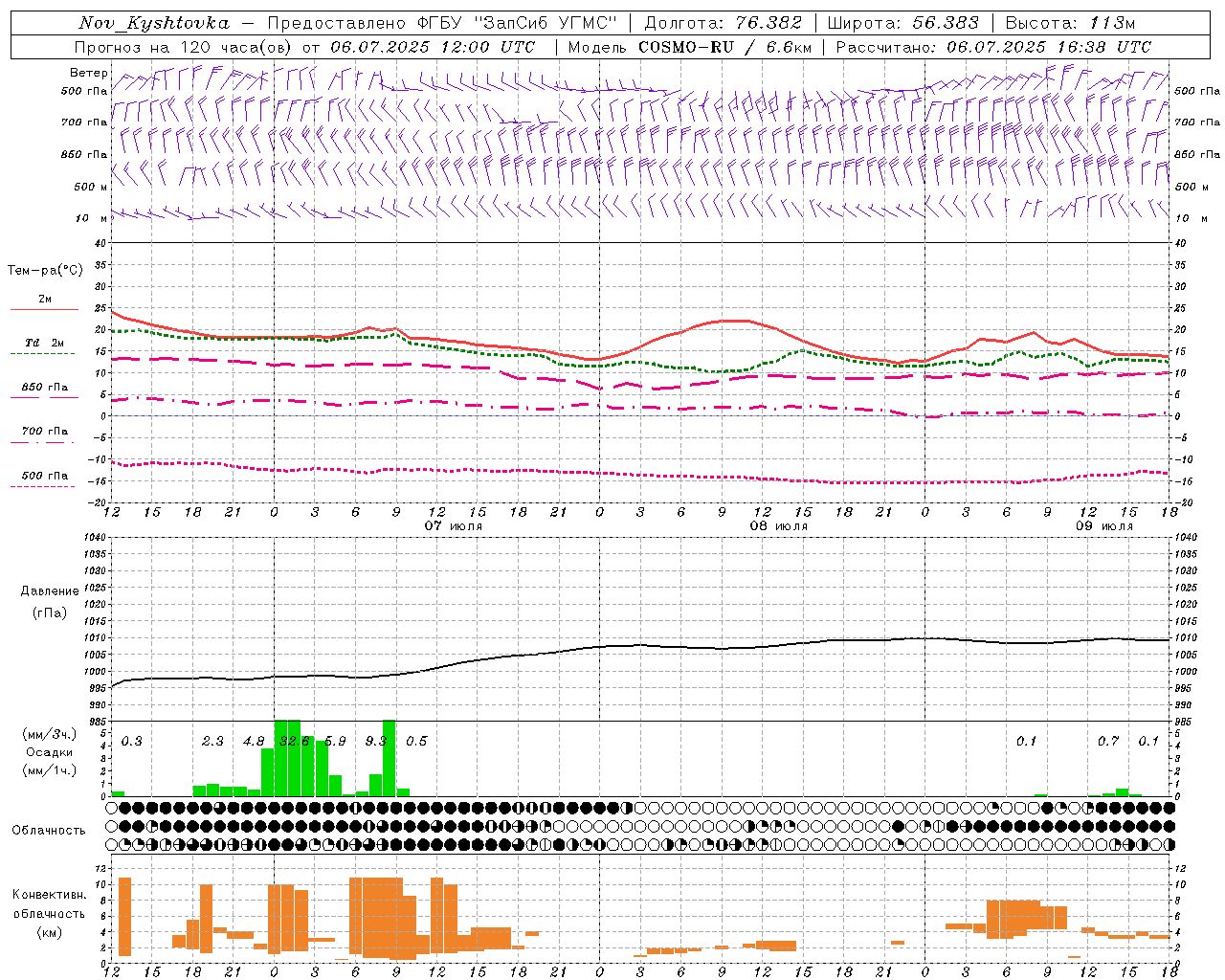Click the 32.6 precipitation total
The height and width of the screenshot is (980, 1225).
pyautogui.click(x=294, y=742)
